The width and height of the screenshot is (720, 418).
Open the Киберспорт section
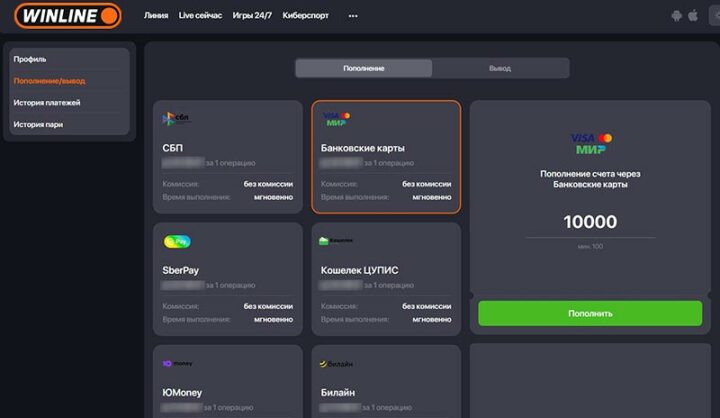[305, 16]
